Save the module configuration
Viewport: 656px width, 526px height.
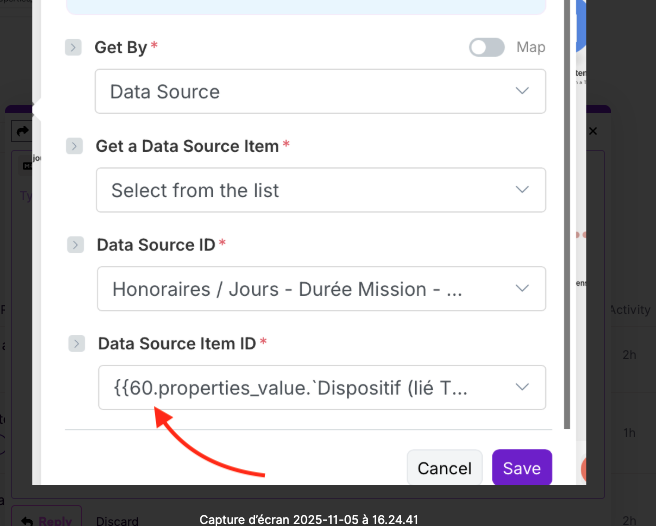(x=521, y=468)
